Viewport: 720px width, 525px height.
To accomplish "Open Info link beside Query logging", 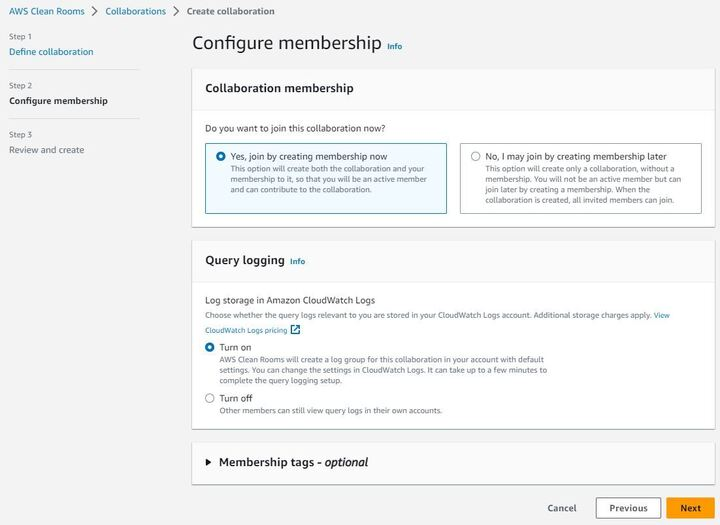I will pyautogui.click(x=297, y=262).
